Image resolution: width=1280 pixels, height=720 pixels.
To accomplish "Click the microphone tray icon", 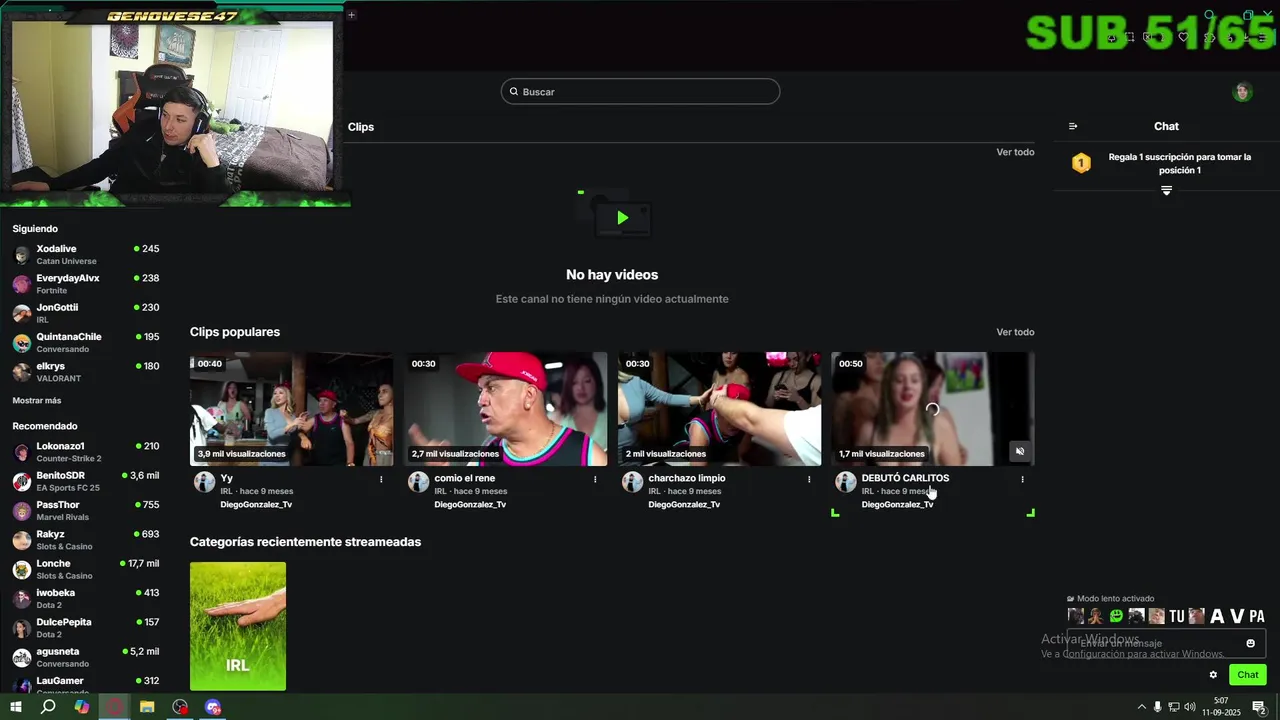I will 1158,707.
